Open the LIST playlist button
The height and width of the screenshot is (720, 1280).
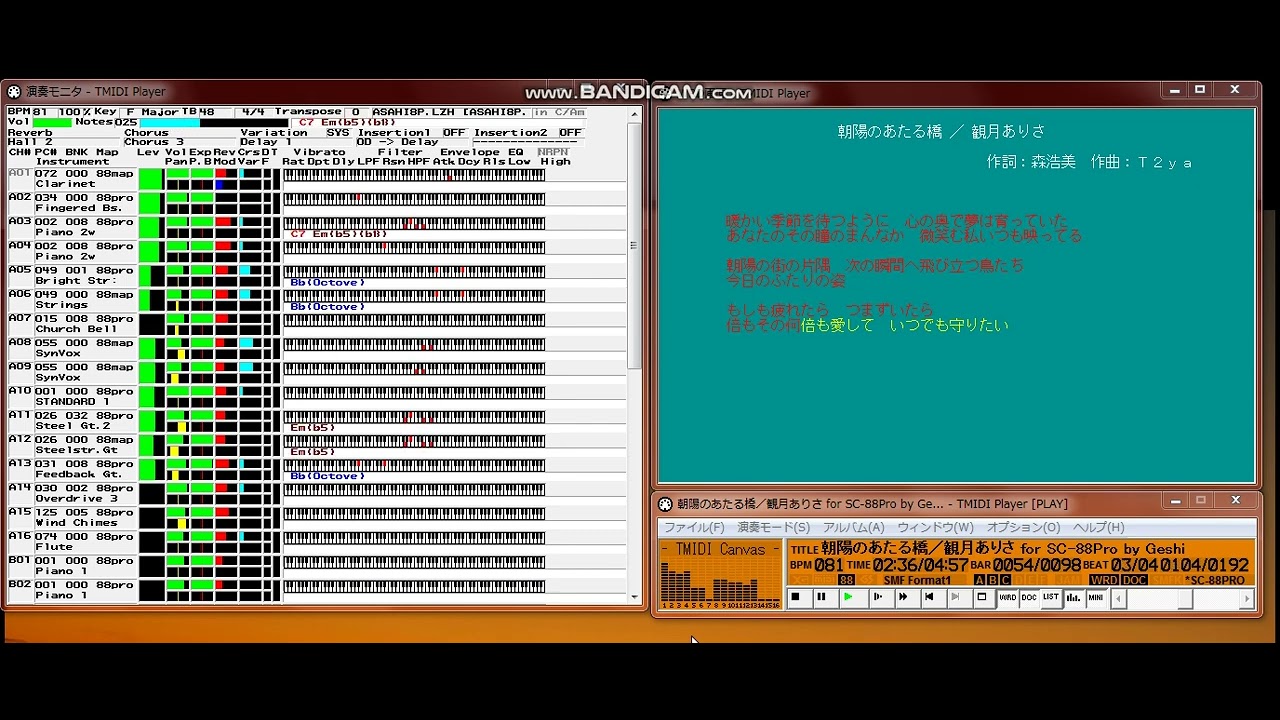click(x=1051, y=597)
